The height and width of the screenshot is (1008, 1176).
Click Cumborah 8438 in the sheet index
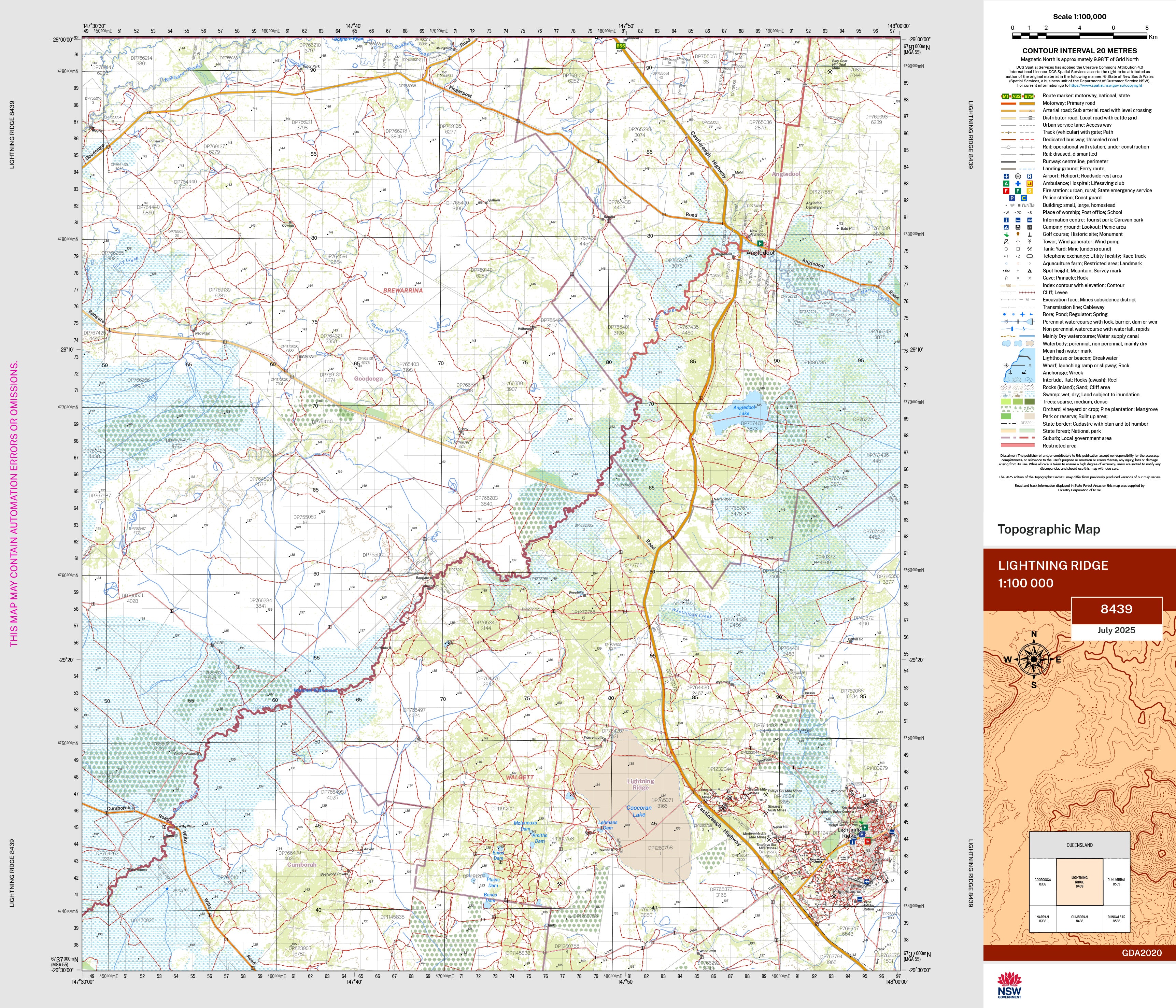click(x=1079, y=919)
